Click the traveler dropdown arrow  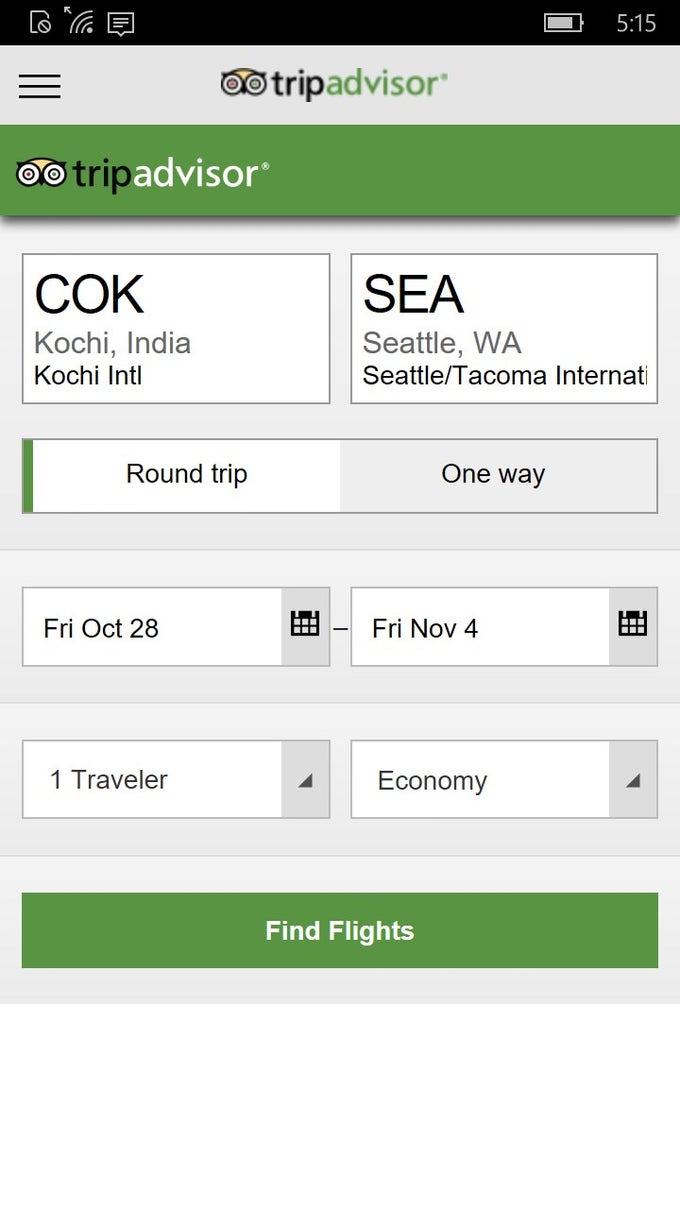pos(305,780)
